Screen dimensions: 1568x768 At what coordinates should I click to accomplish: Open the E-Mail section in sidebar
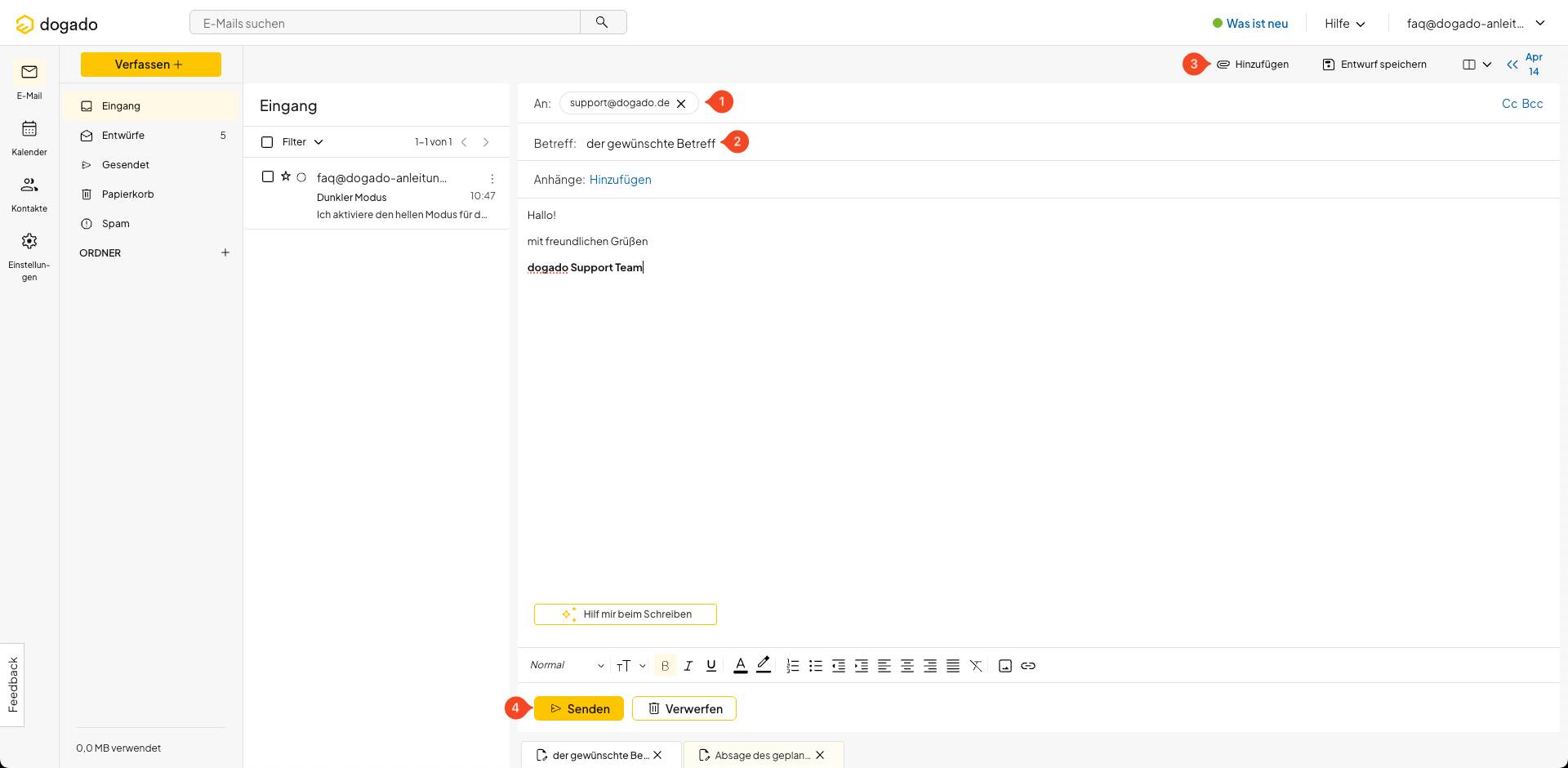29,81
